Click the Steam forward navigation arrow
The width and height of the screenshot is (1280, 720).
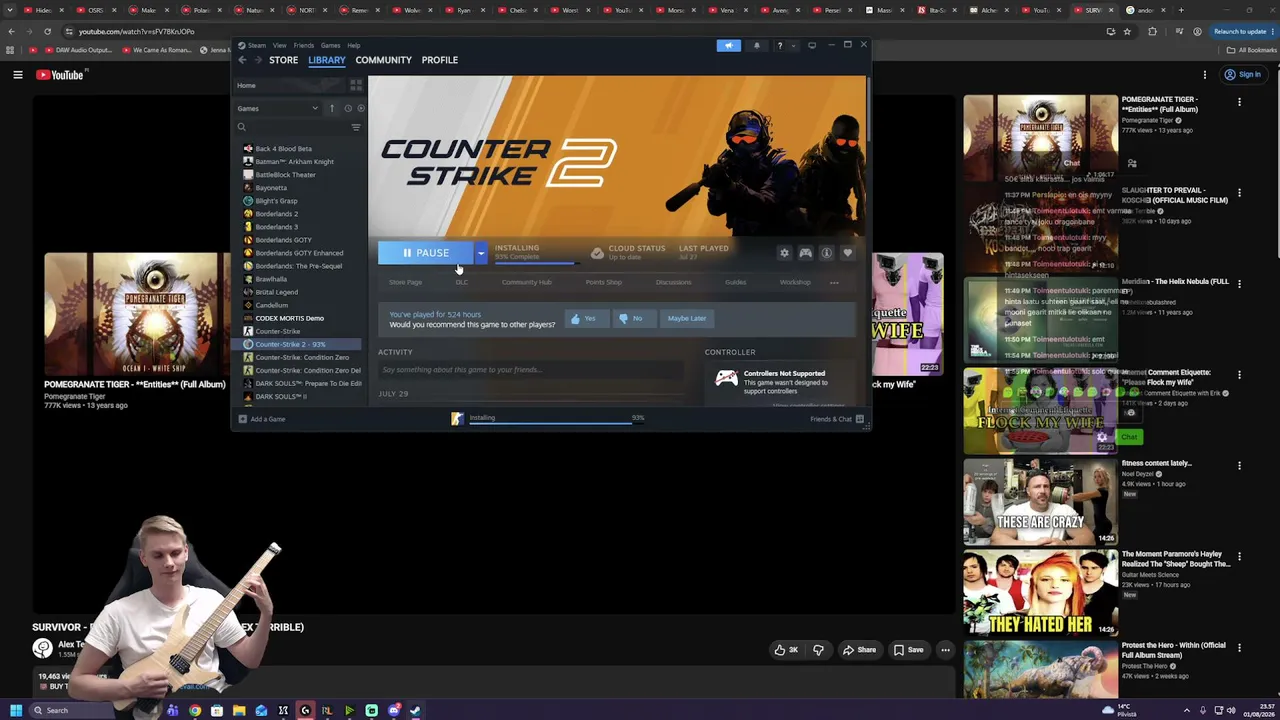click(258, 60)
